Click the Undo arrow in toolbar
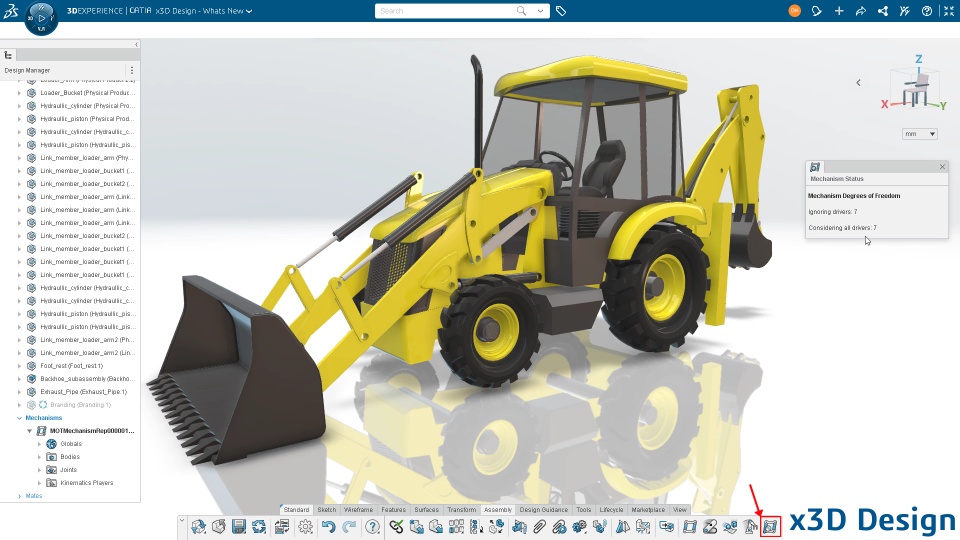This screenshot has width=960, height=540. (x=328, y=527)
